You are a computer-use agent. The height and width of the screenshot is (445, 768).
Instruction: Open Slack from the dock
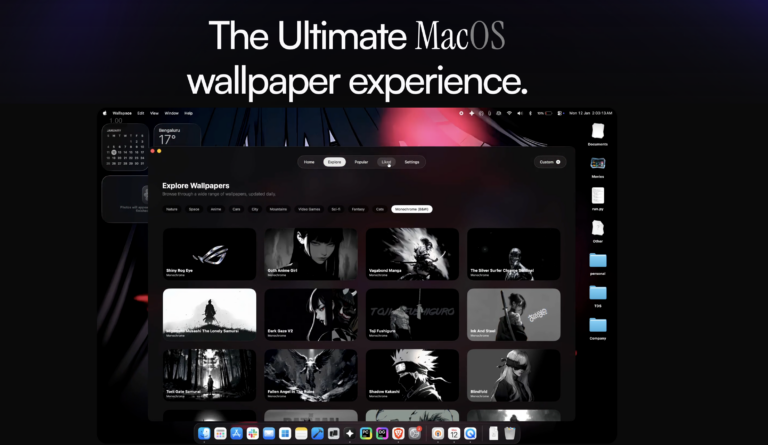pos(253,433)
